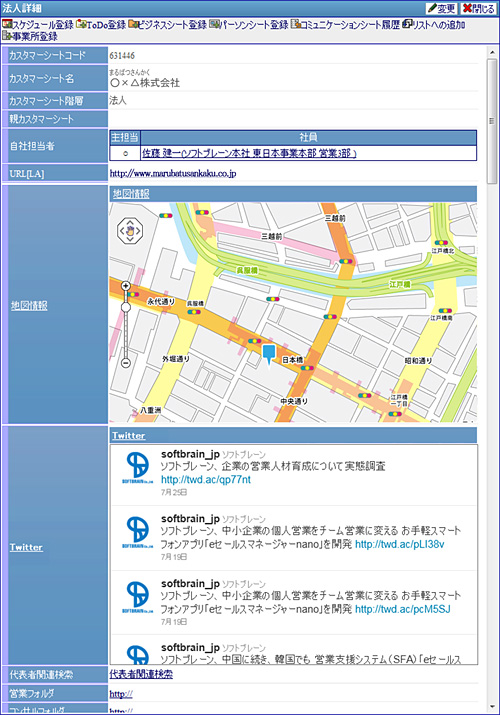The width and height of the screenshot is (500, 715).
Task: Open ToDo登録 in the toolbar
Action: pyautogui.click(x=106, y=25)
